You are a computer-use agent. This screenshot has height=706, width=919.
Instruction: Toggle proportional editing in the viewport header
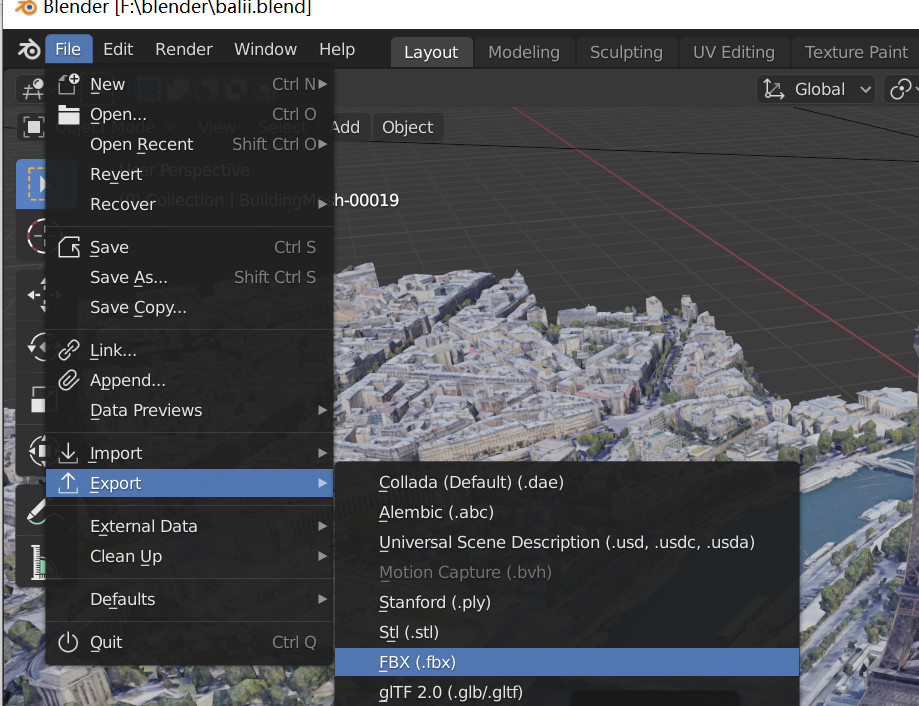point(903,89)
